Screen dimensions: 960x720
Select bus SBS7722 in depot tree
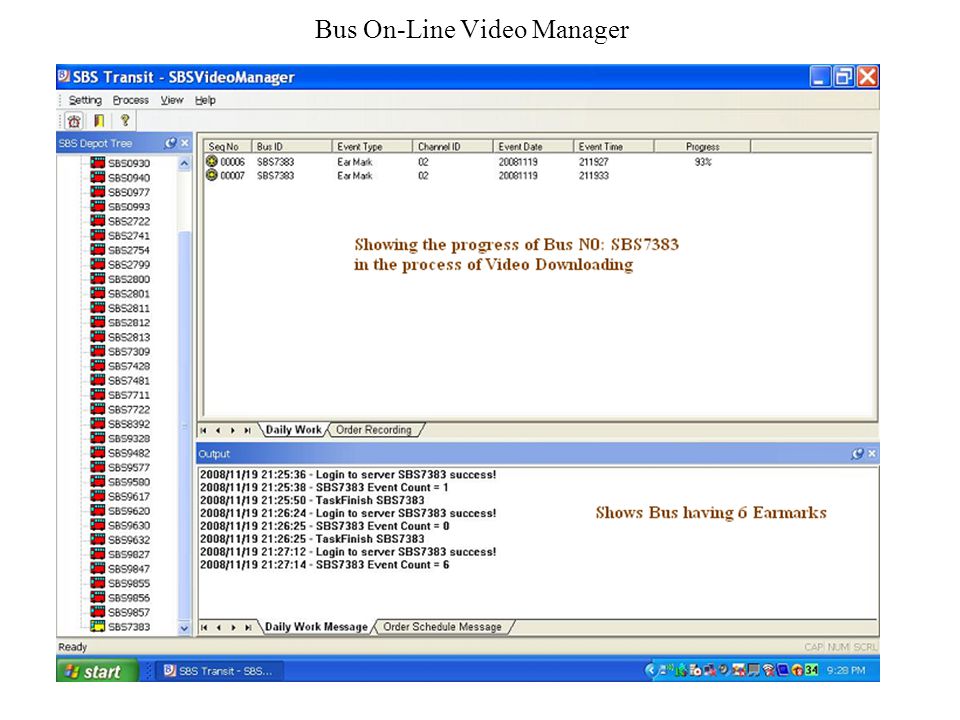(129, 410)
